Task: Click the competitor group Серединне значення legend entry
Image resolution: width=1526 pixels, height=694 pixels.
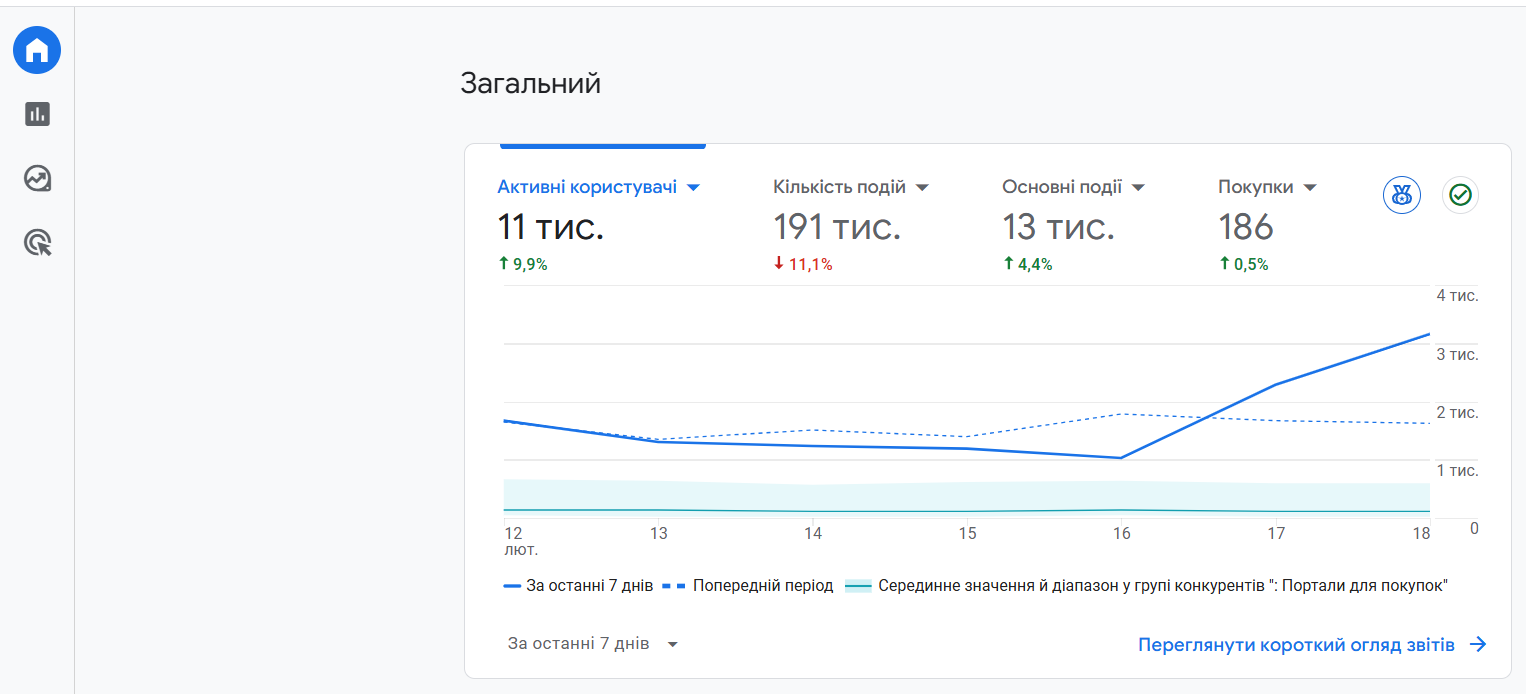Action: click(x=1146, y=586)
